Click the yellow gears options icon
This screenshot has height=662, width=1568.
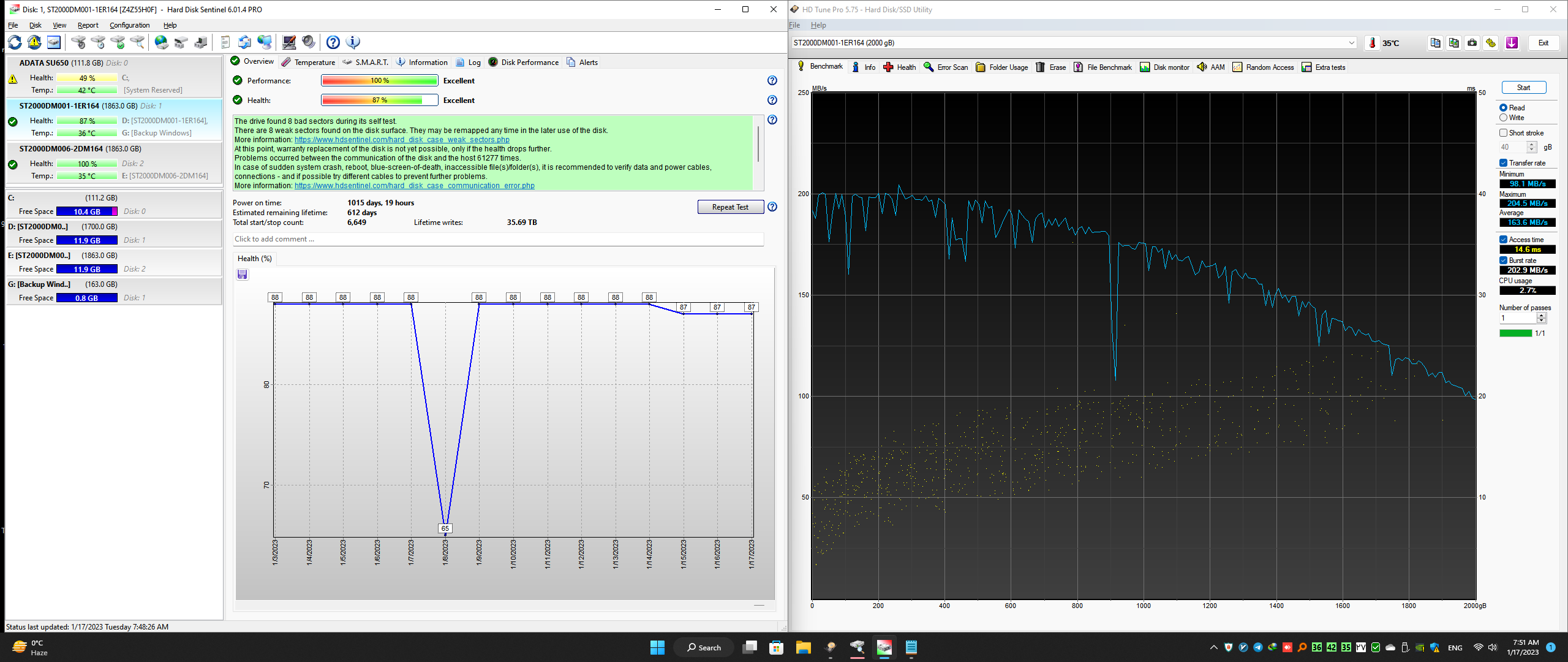pyautogui.click(x=1491, y=43)
